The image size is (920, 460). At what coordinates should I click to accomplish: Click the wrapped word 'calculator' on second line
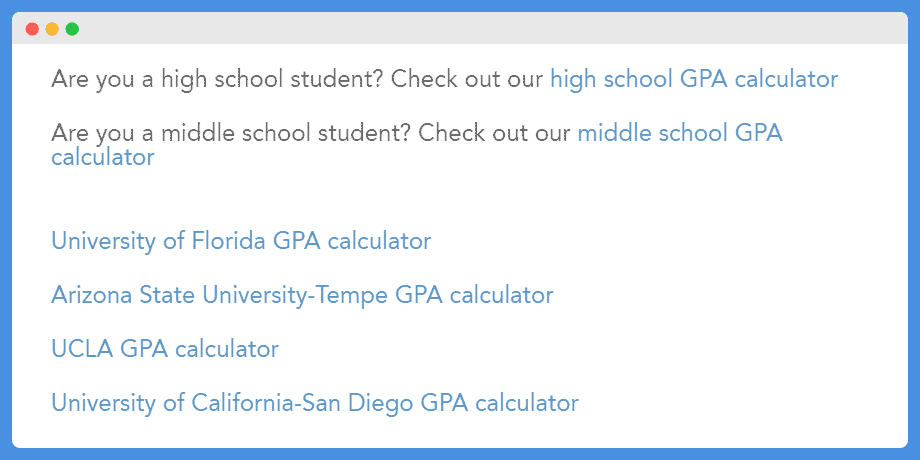[103, 157]
